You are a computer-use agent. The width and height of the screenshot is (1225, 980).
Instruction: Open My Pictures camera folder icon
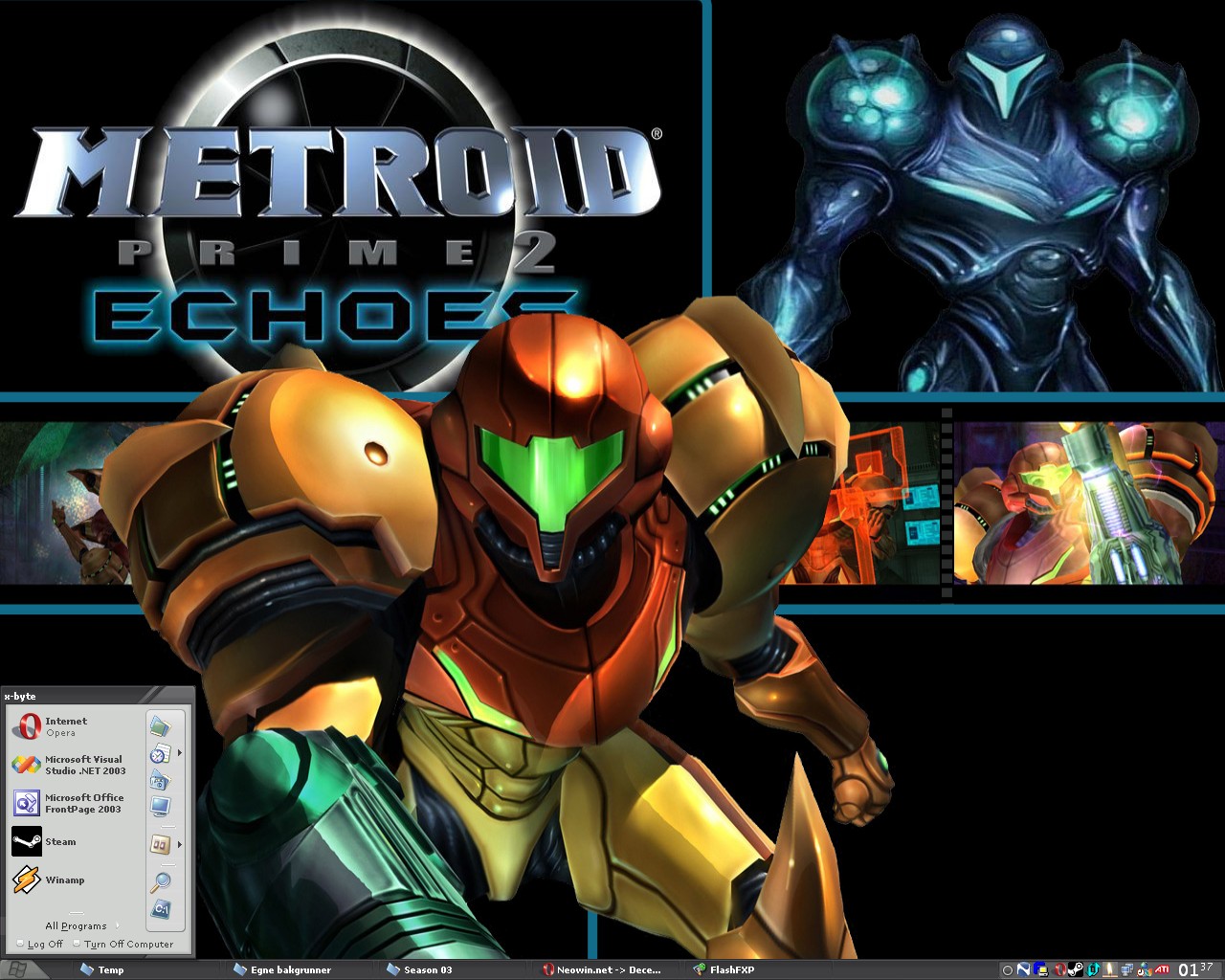point(160,780)
